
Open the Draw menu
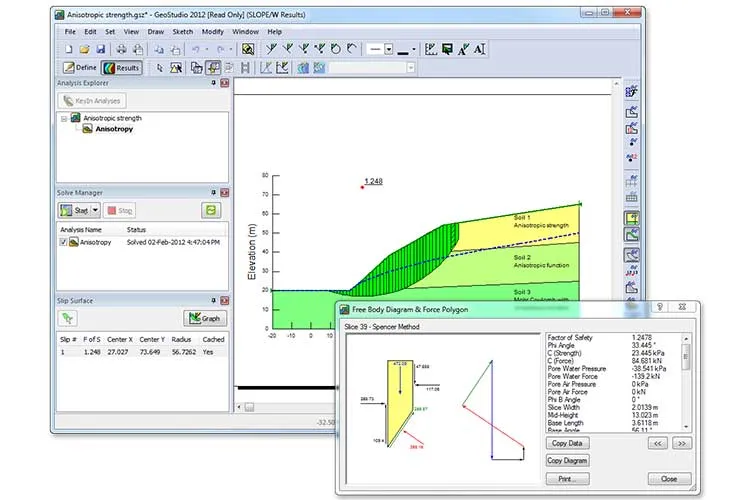[x=155, y=32]
